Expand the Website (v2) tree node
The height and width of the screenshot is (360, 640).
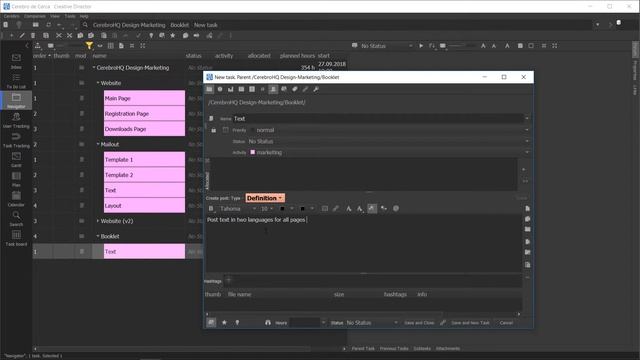coord(98,221)
